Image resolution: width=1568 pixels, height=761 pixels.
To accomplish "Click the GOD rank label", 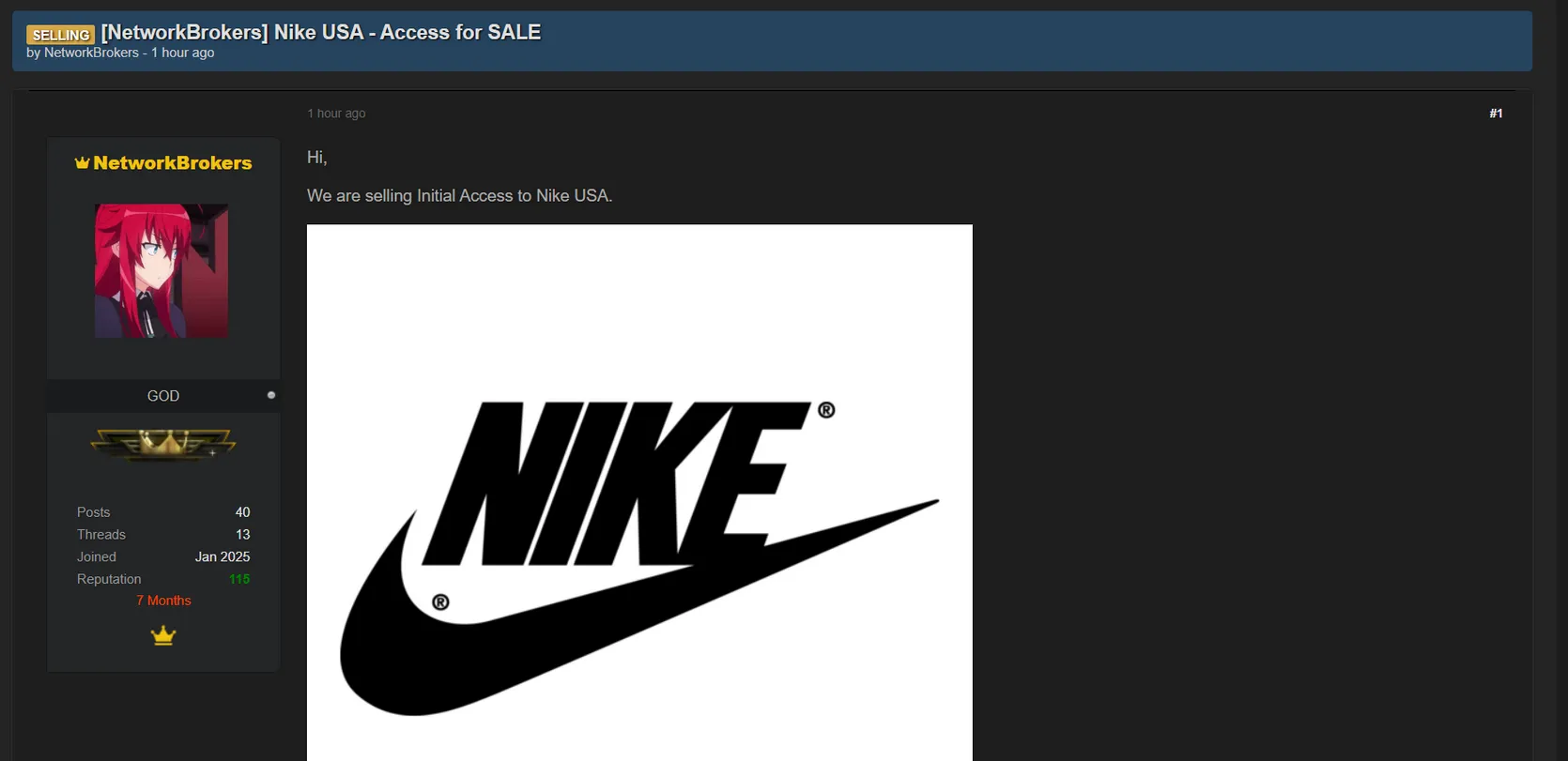I will coord(163,396).
